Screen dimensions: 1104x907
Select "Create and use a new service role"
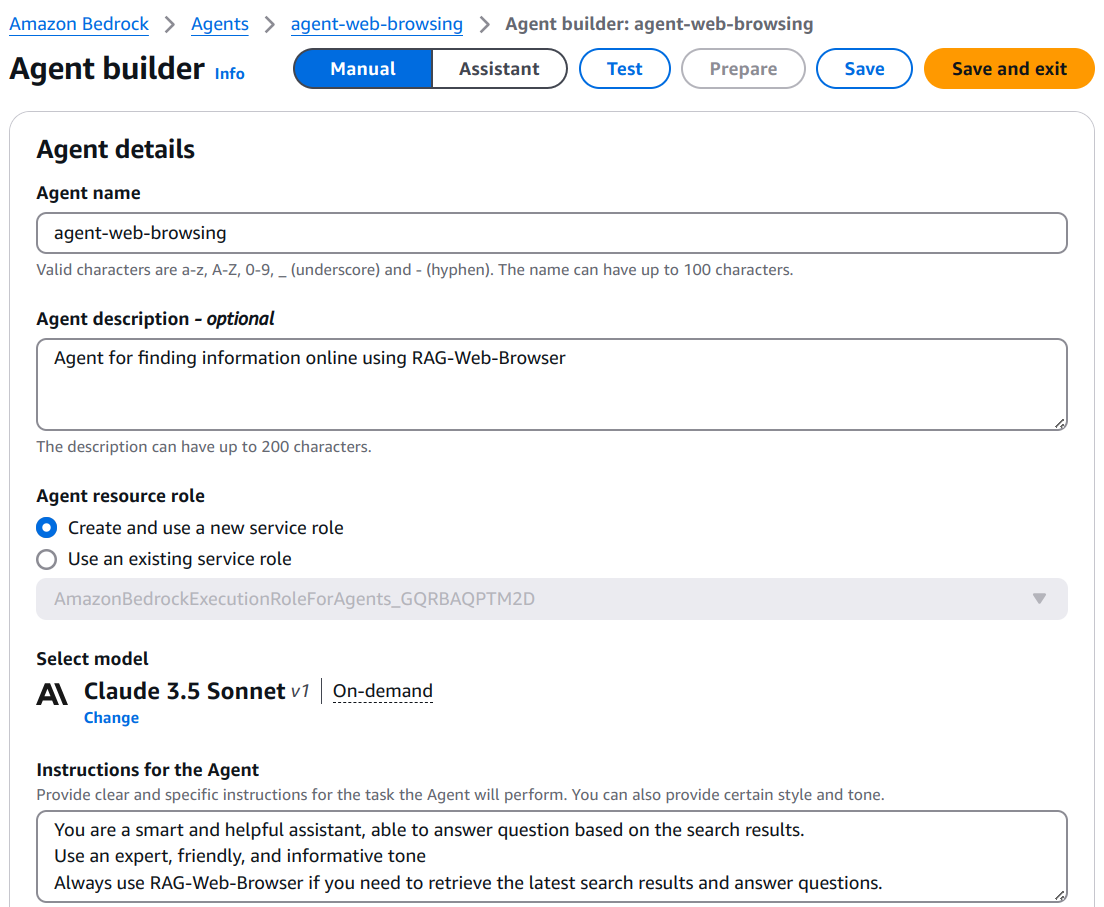point(46,528)
